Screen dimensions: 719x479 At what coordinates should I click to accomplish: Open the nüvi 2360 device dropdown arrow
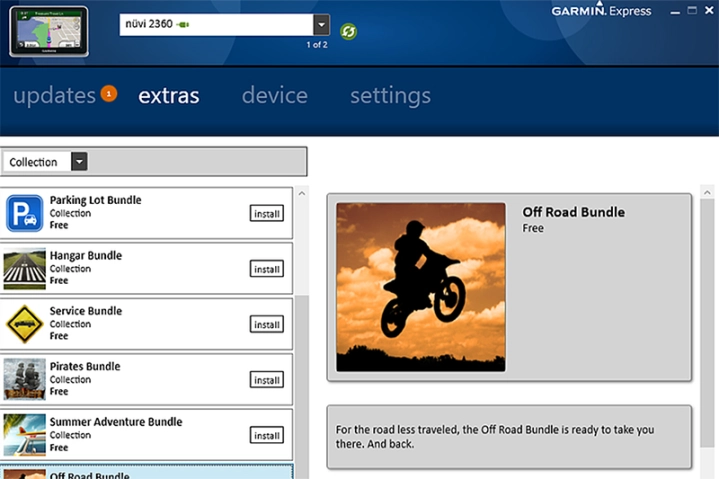pos(321,25)
